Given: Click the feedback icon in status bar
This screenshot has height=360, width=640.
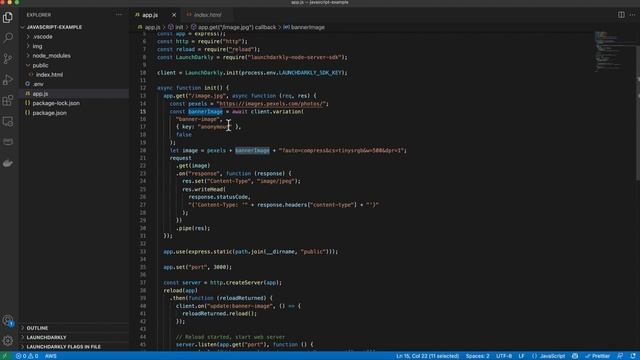Looking at the screenshot, I should point(620,356).
